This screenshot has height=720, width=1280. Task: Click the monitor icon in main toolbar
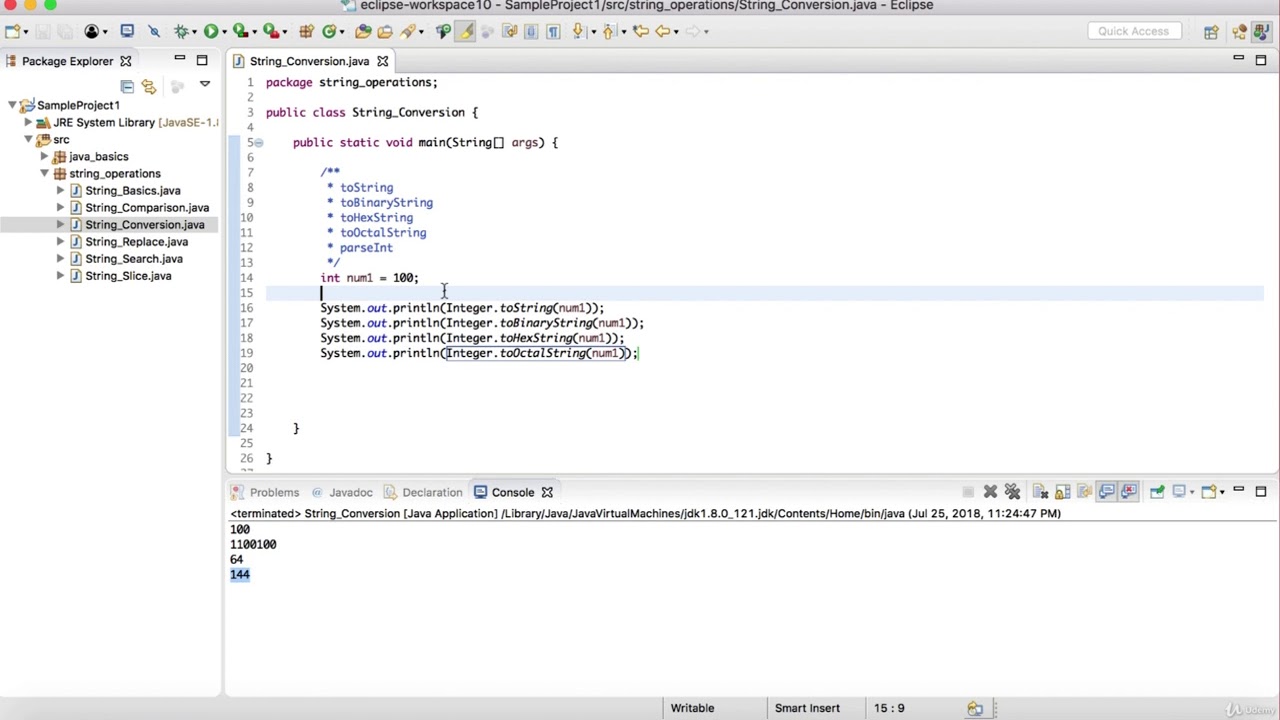pyautogui.click(x=128, y=31)
